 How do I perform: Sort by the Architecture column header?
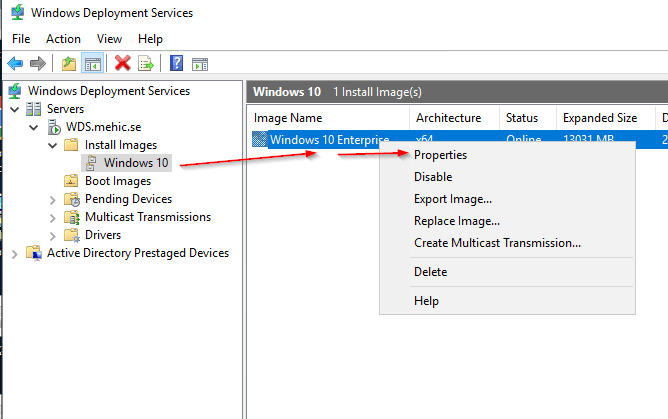448,118
